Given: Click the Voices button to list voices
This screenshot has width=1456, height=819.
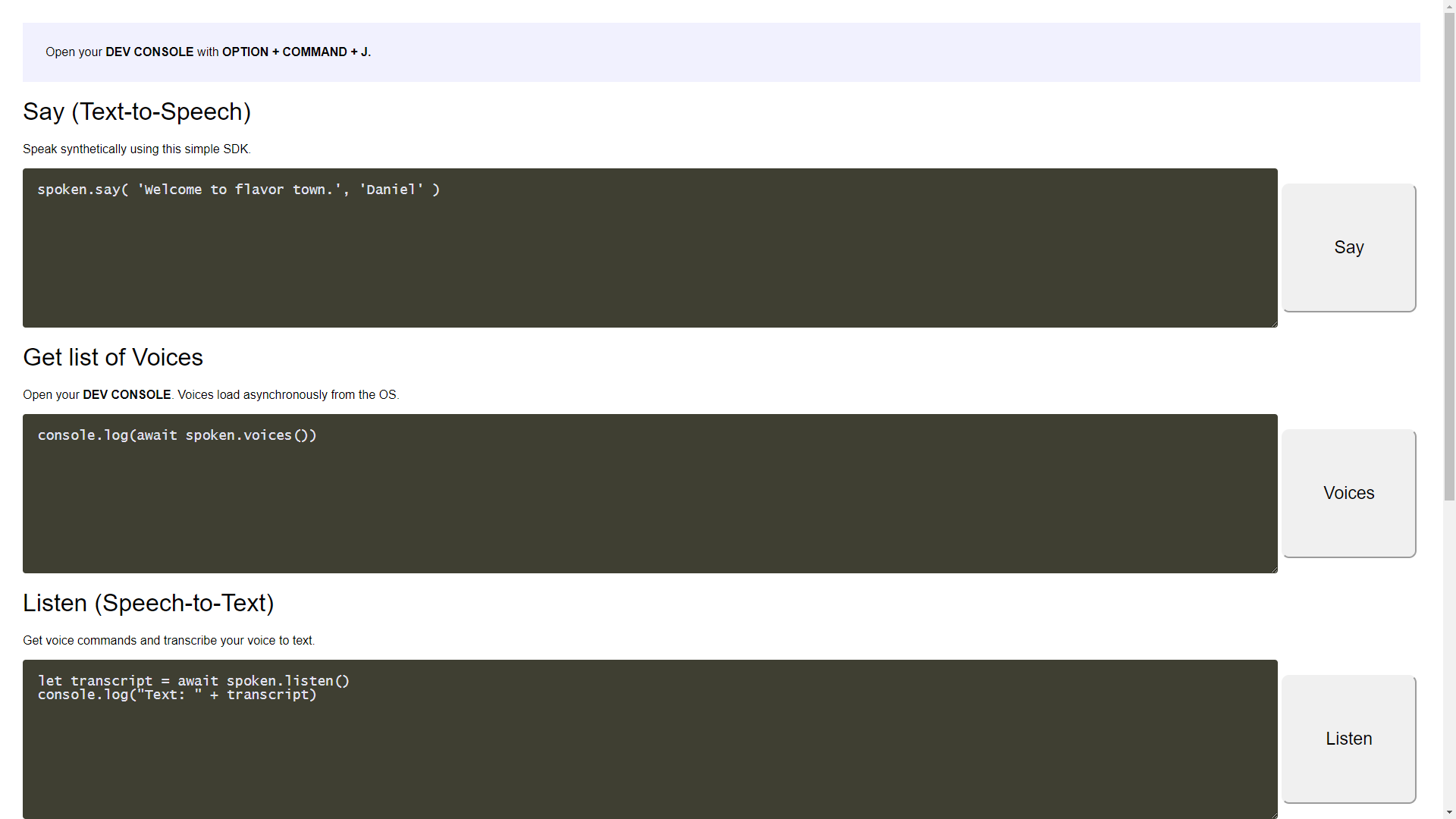Looking at the screenshot, I should click(x=1348, y=492).
